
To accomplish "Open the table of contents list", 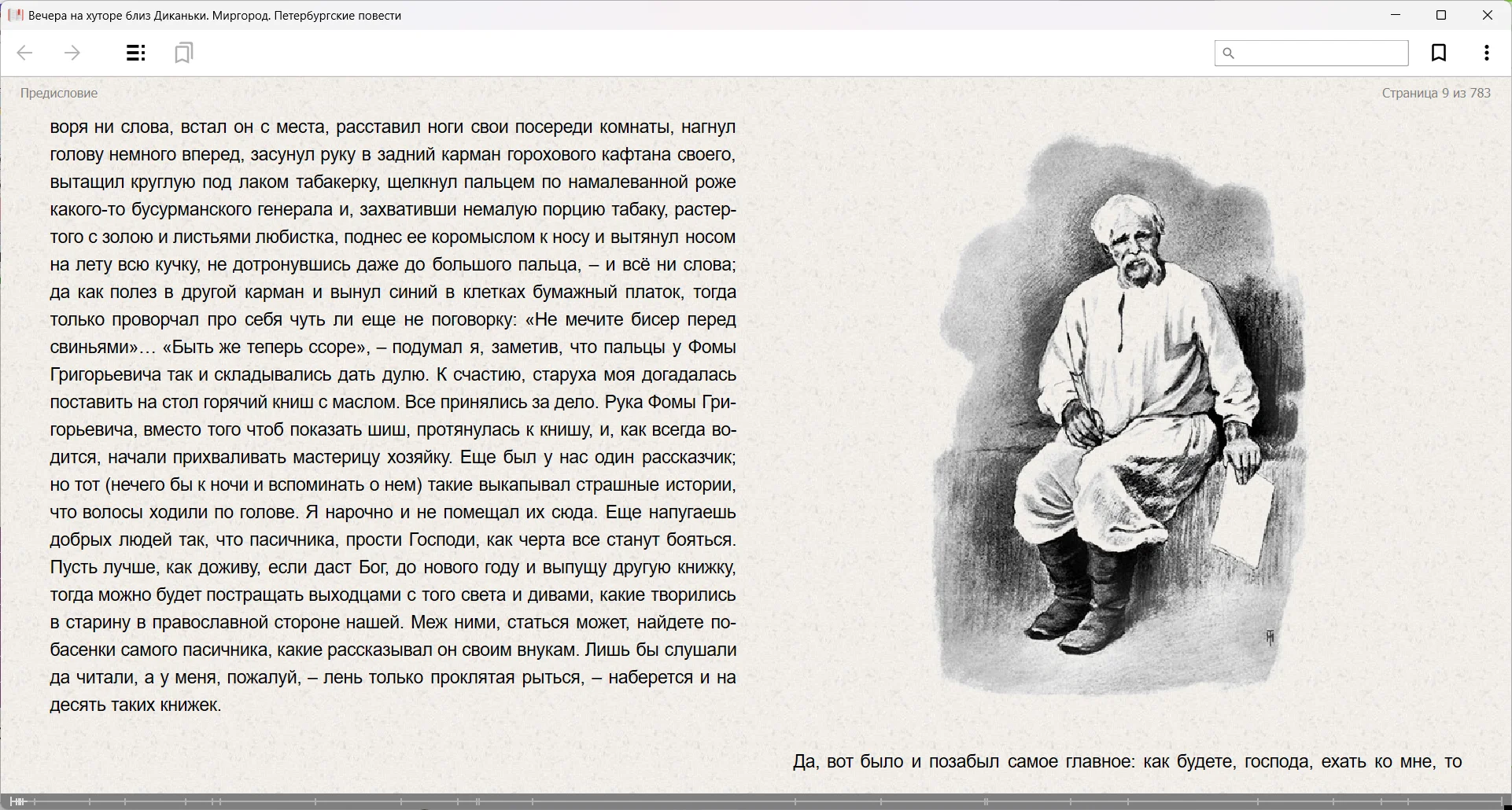I will pyautogui.click(x=136, y=53).
